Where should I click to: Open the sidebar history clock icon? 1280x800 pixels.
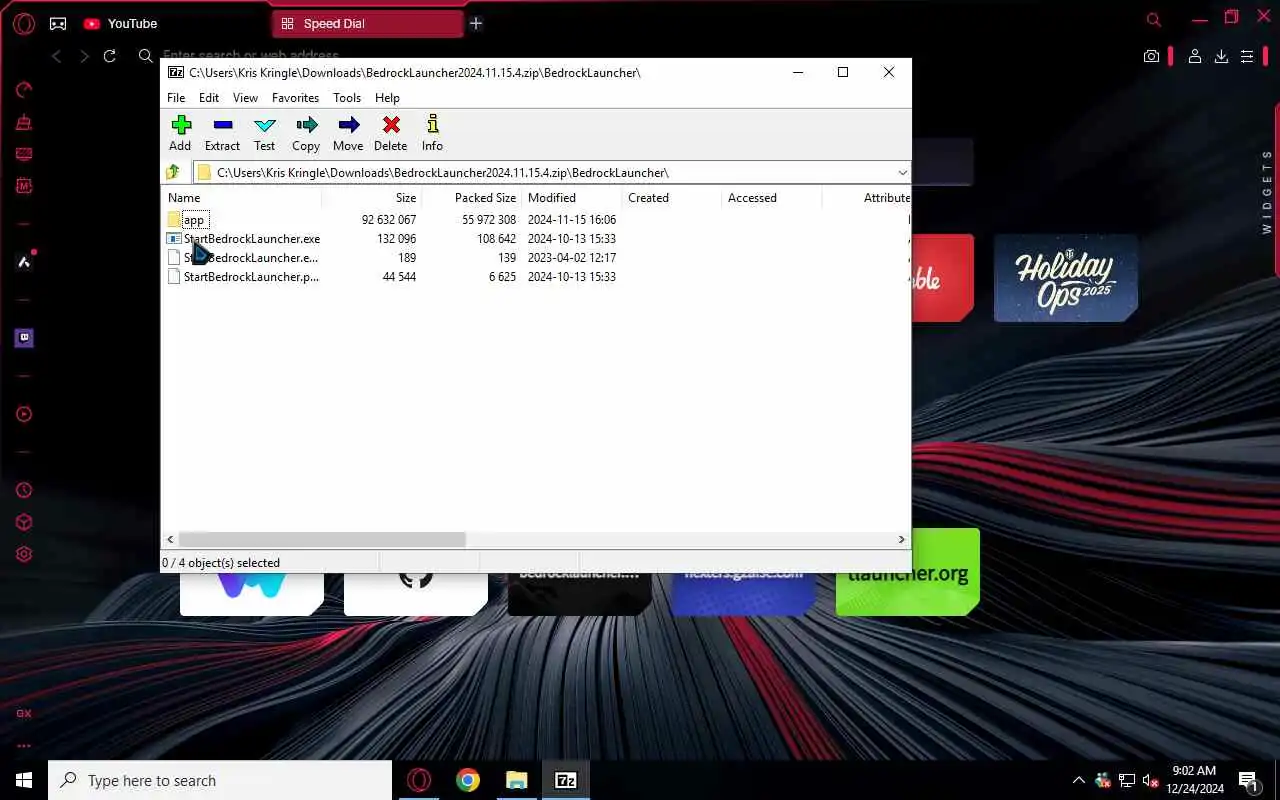[x=24, y=490]
